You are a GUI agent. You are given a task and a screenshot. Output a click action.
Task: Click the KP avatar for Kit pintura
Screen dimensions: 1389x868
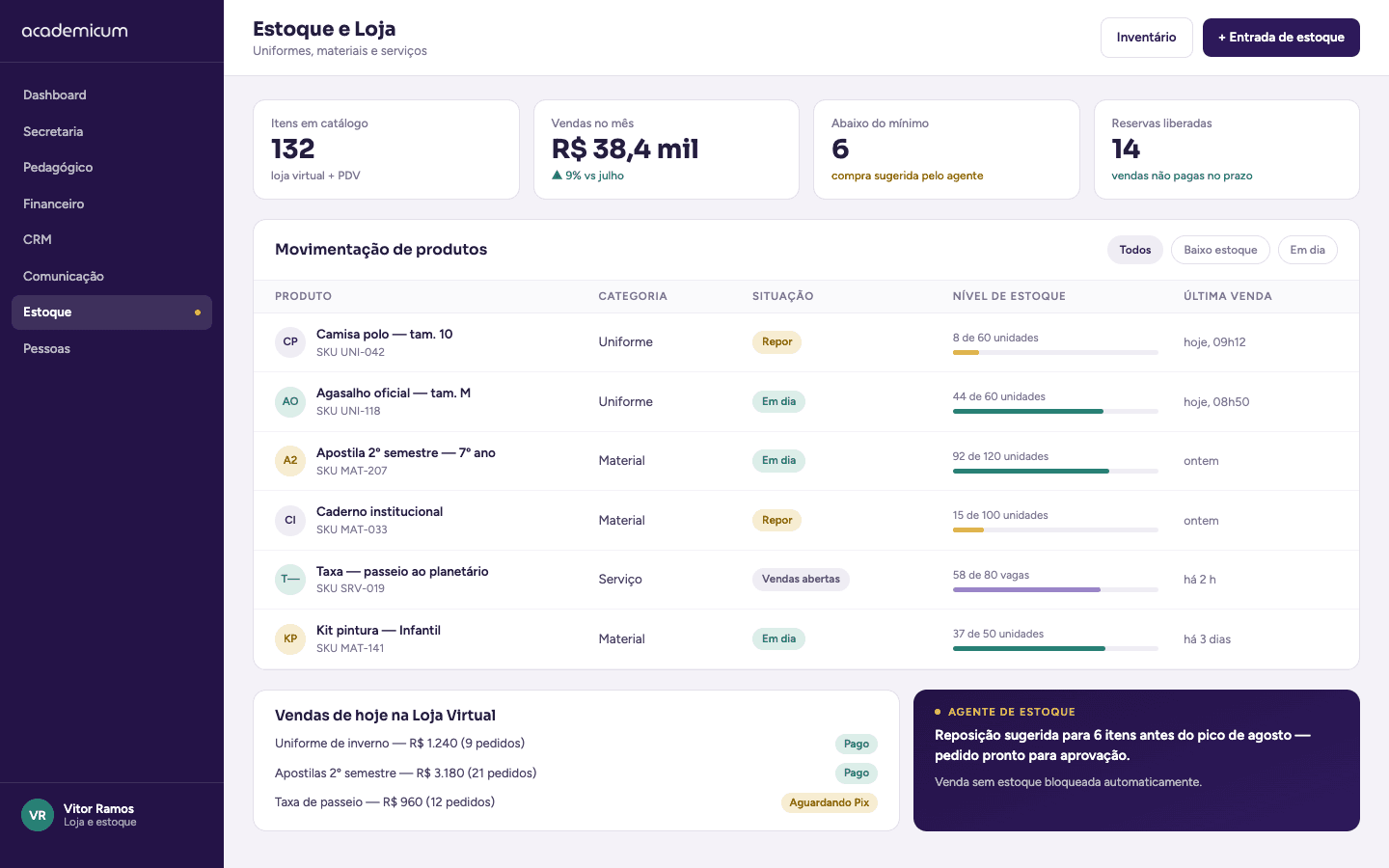coord(290,638)
